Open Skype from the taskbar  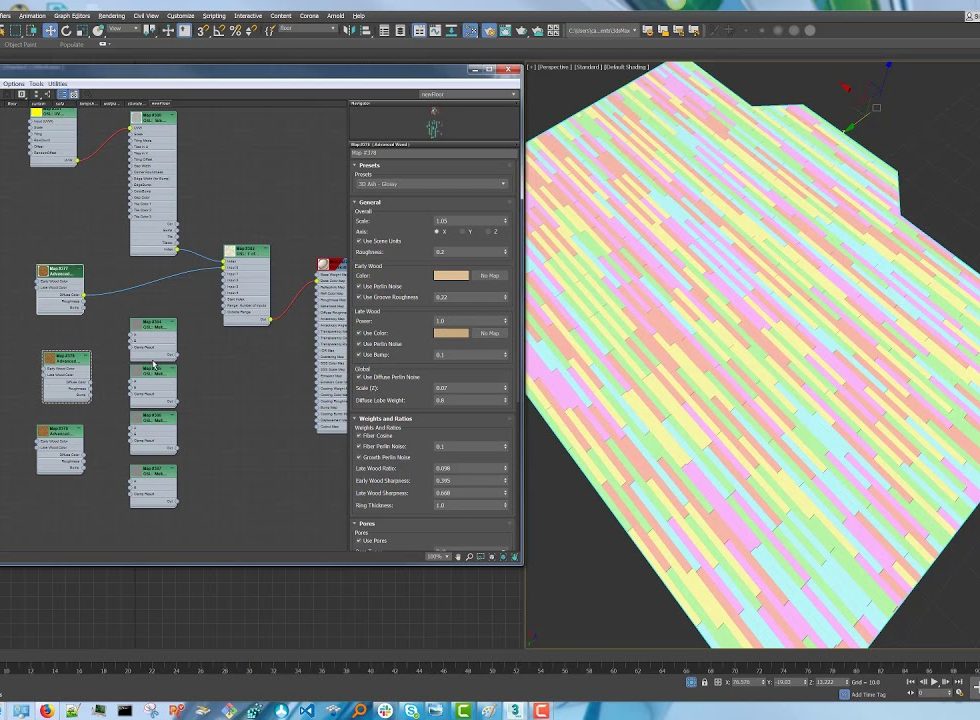[x=411, y=710]
